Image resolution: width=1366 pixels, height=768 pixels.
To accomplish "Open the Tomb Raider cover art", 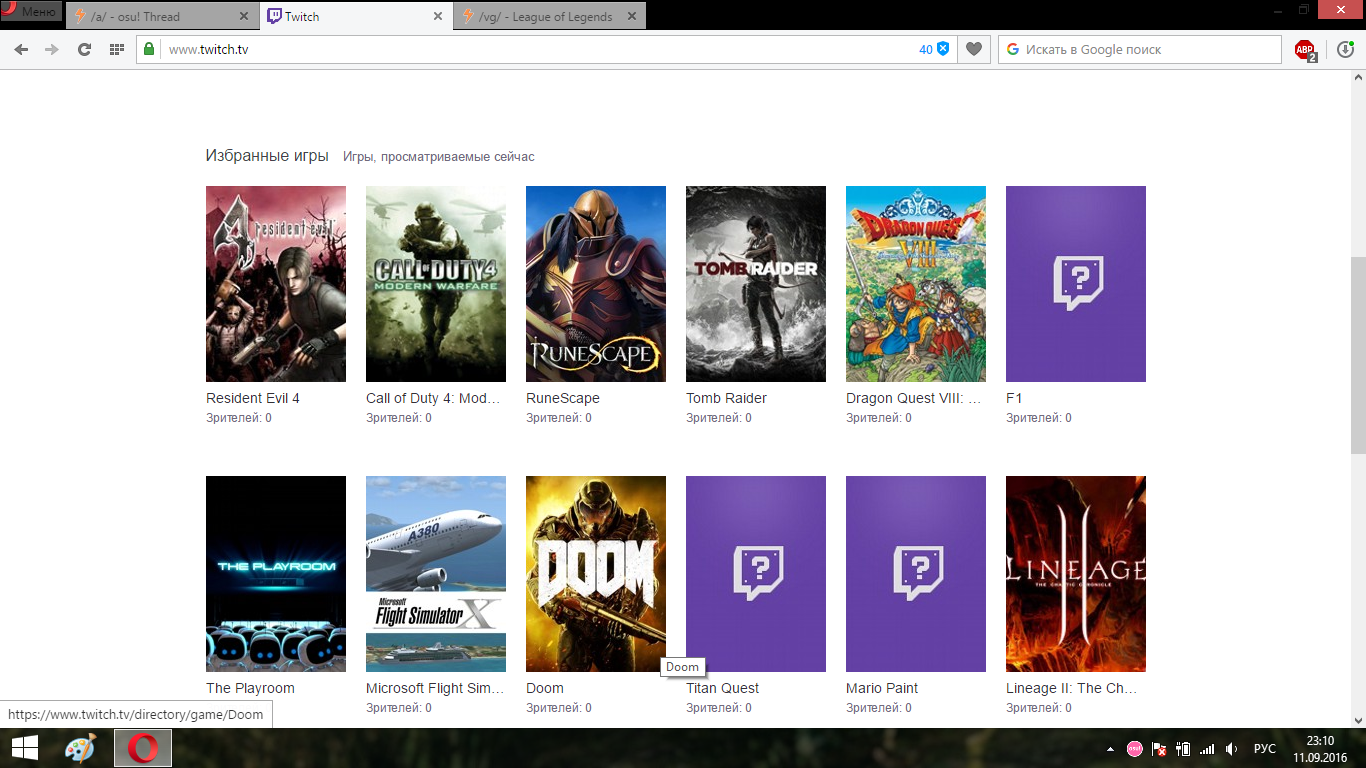I will [756, 284].
